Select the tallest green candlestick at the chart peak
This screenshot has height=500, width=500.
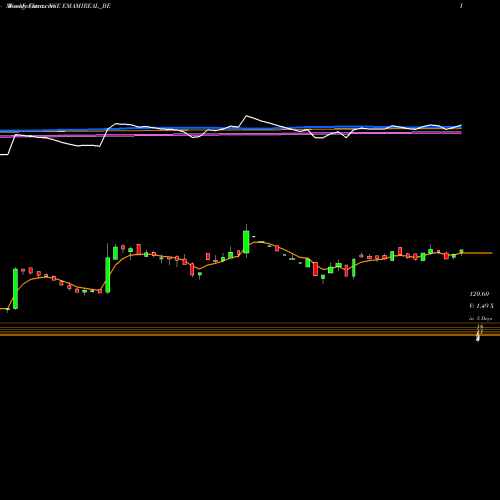246,241
